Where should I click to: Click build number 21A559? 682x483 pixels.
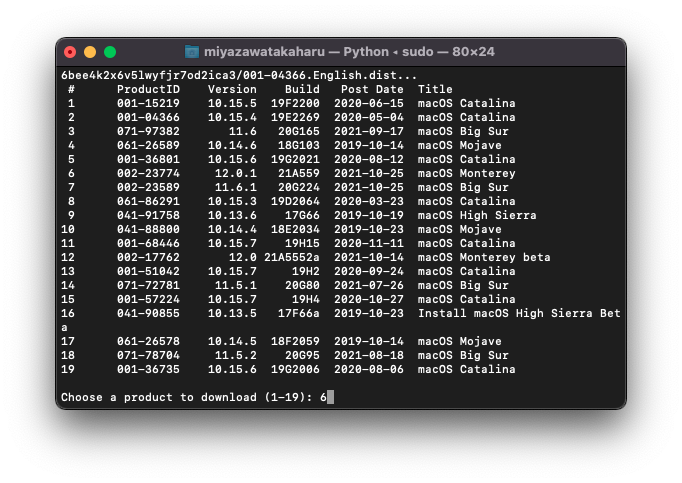click(x=299, y=174)
